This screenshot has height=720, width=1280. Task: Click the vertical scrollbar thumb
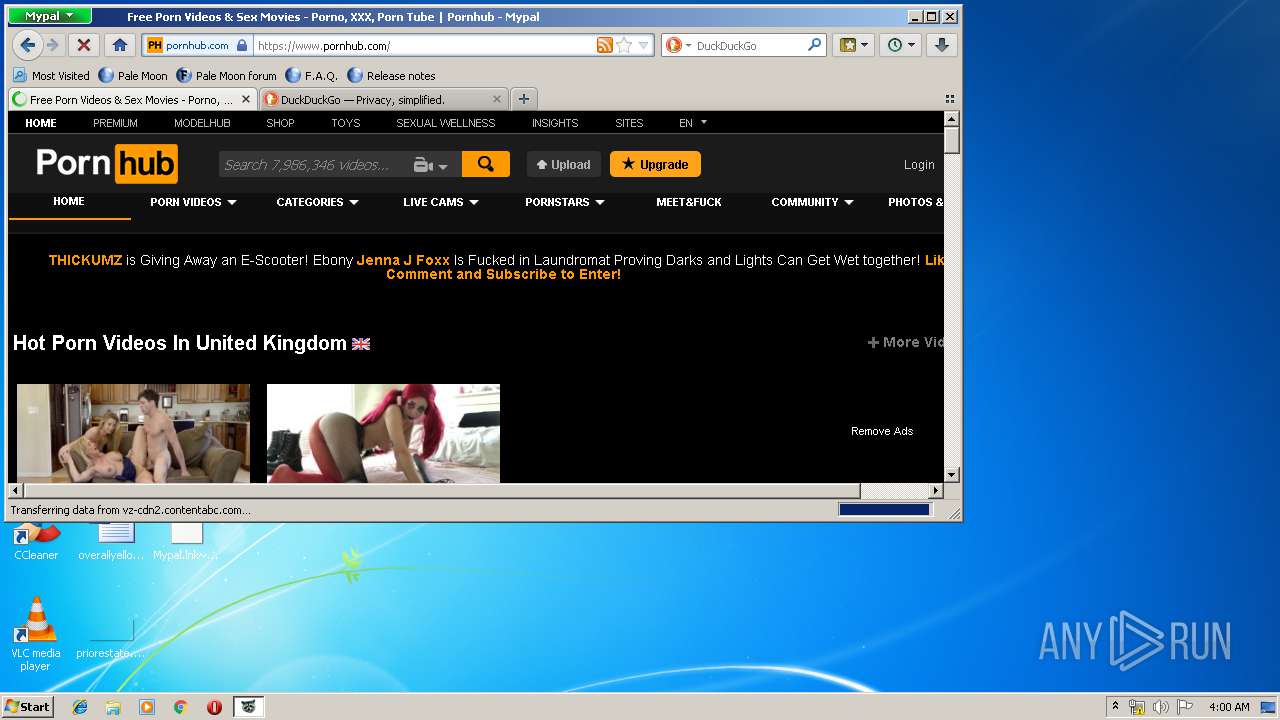point(952,140)
